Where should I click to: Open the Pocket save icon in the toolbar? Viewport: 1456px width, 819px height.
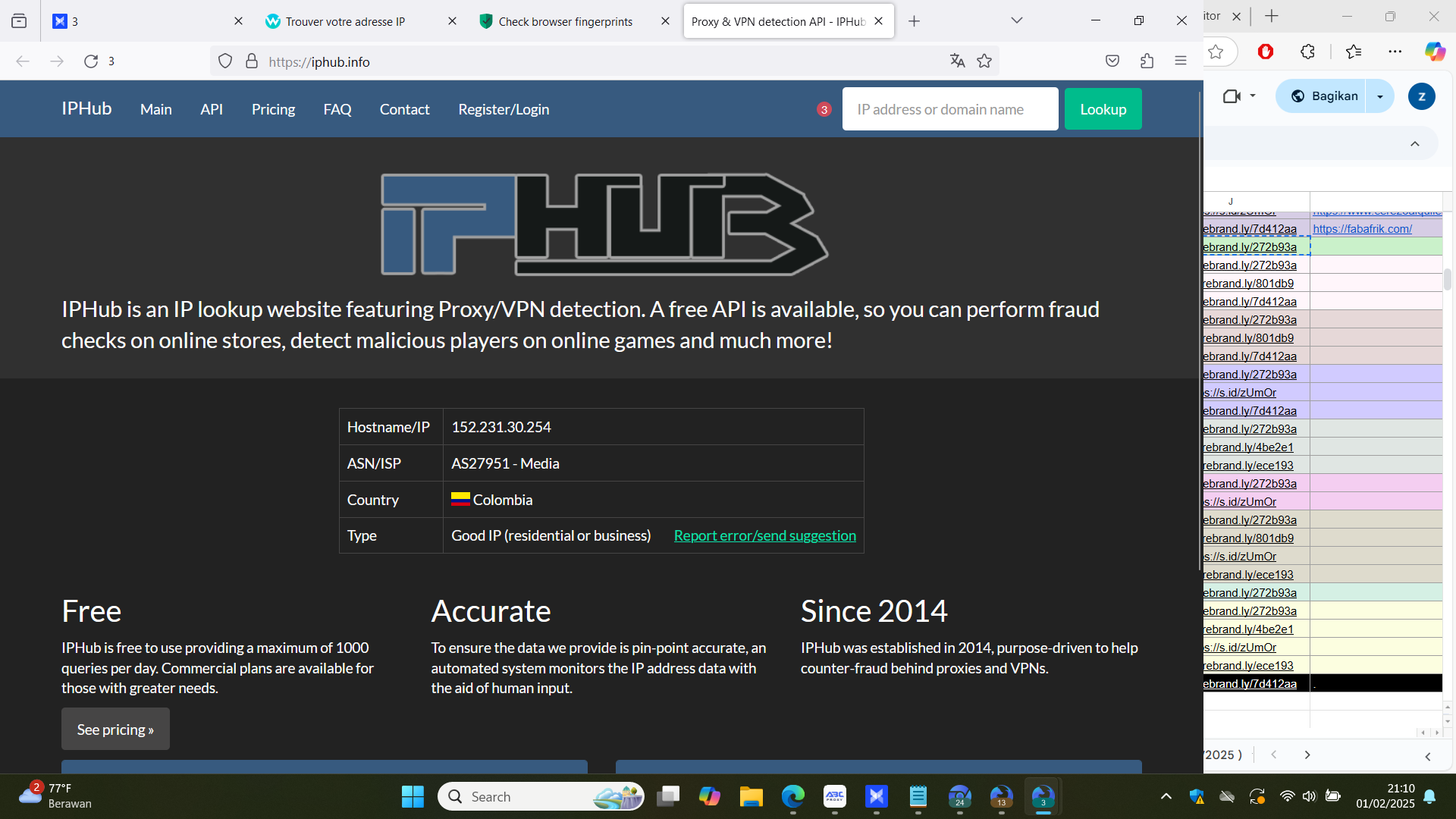[x=1112, y=61]
